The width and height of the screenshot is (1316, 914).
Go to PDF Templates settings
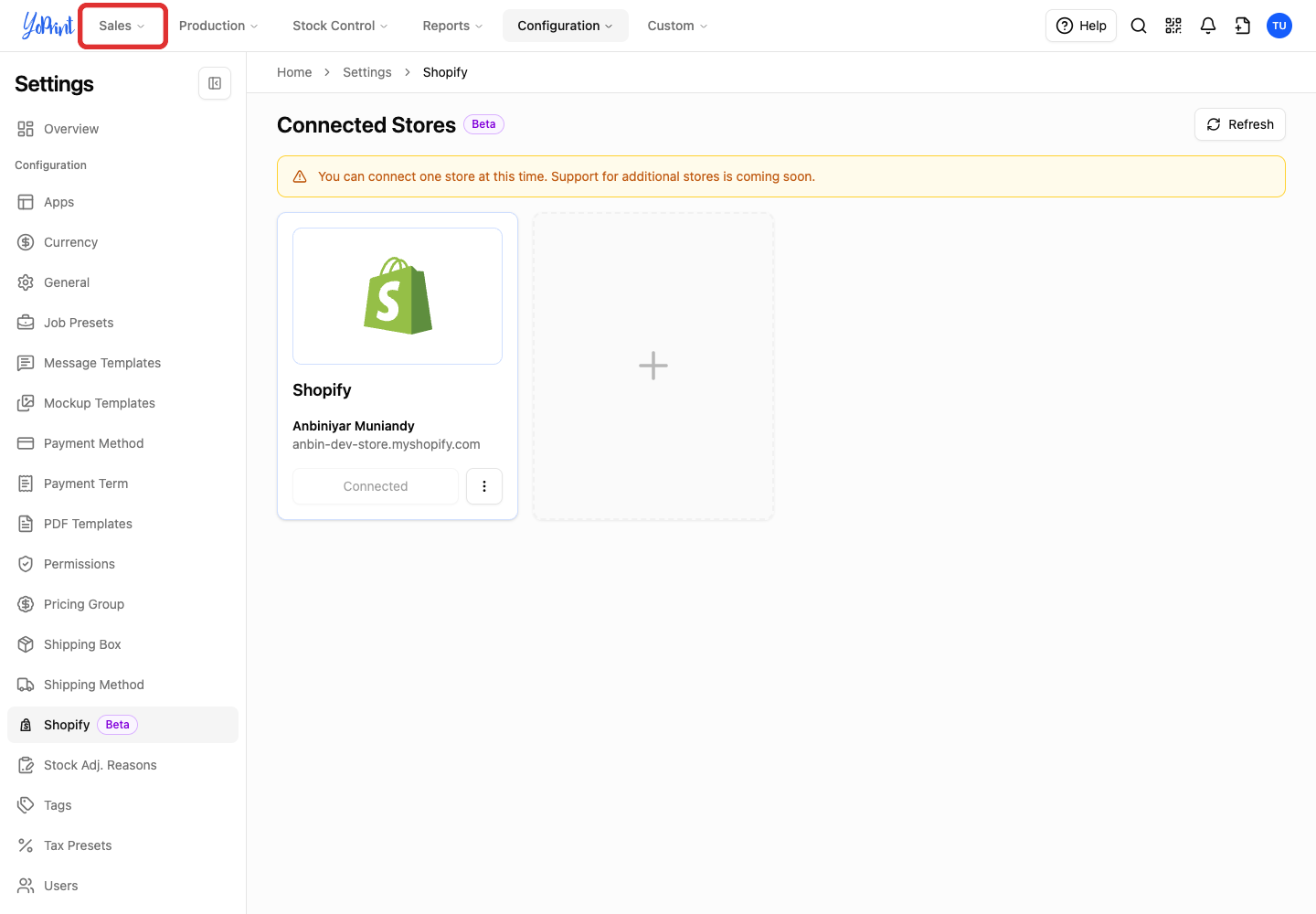(x=122, y=524)
